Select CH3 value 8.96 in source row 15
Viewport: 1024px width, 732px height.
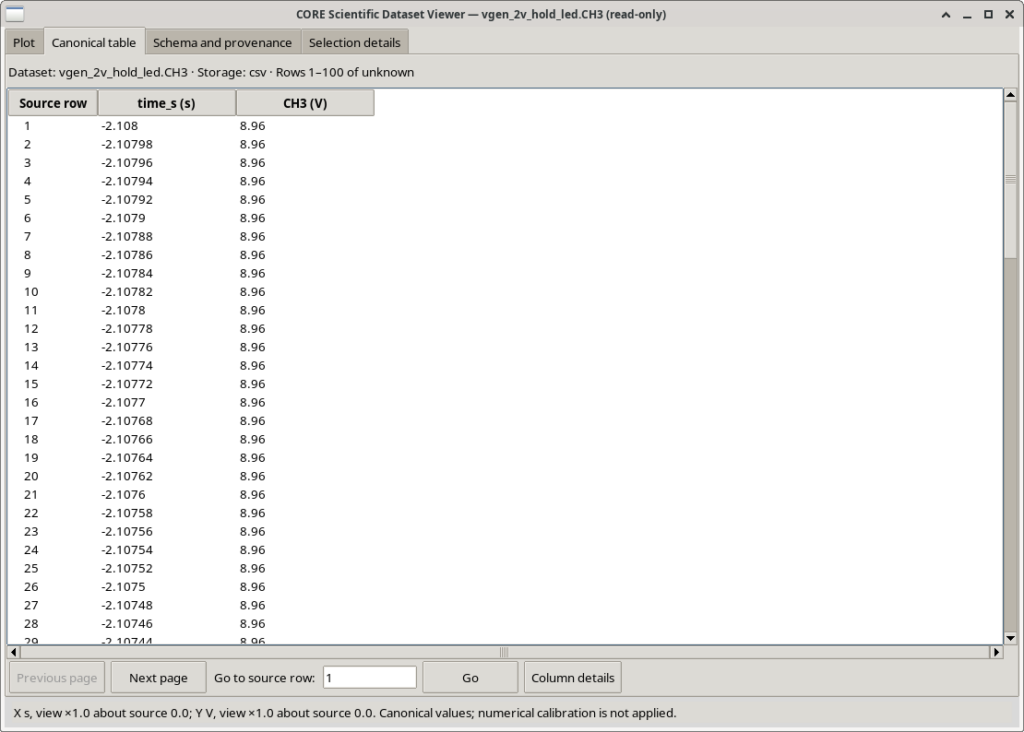[x=252, y=384]
